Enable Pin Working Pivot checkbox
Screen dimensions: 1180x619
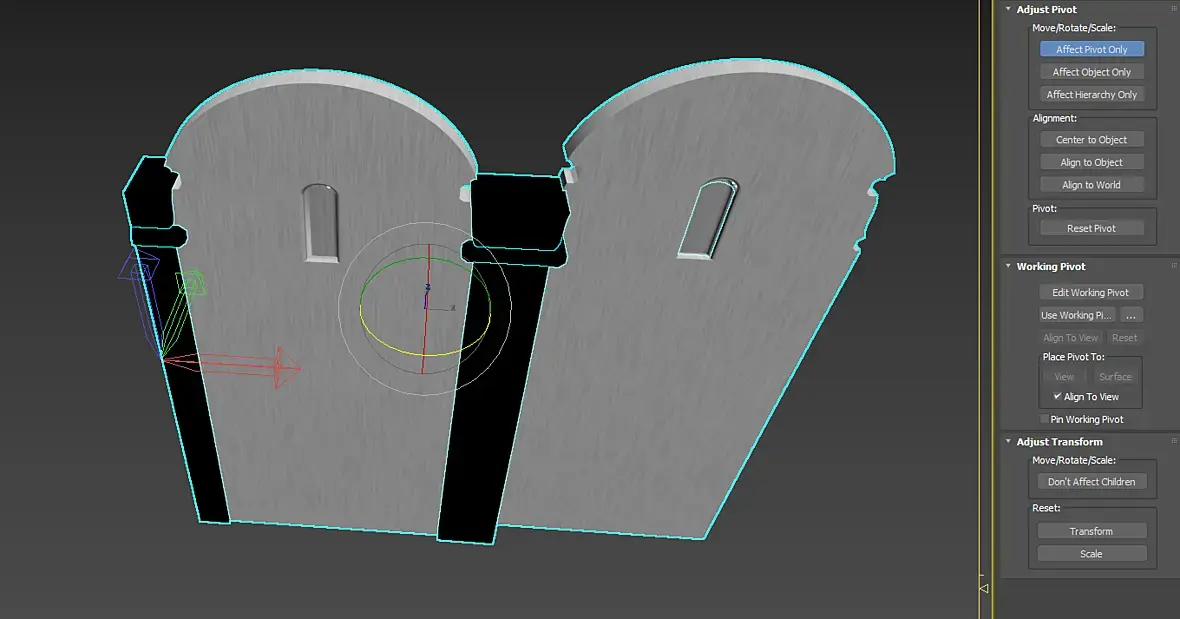1044,419
